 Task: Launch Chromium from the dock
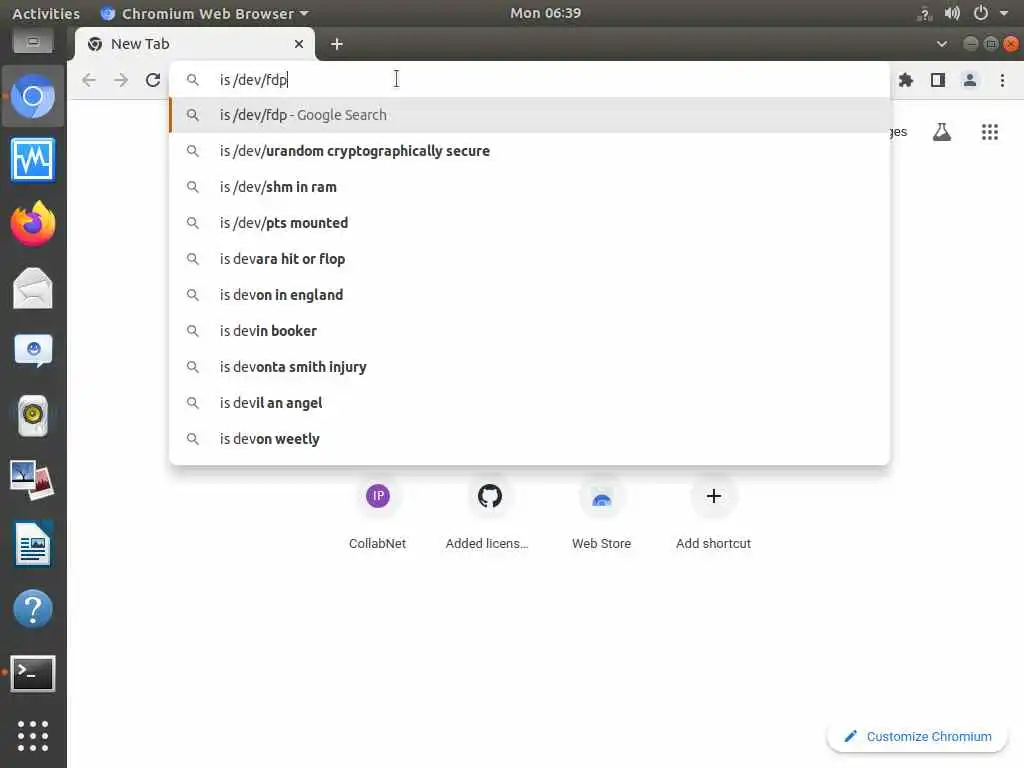click(x=33, y=97)
